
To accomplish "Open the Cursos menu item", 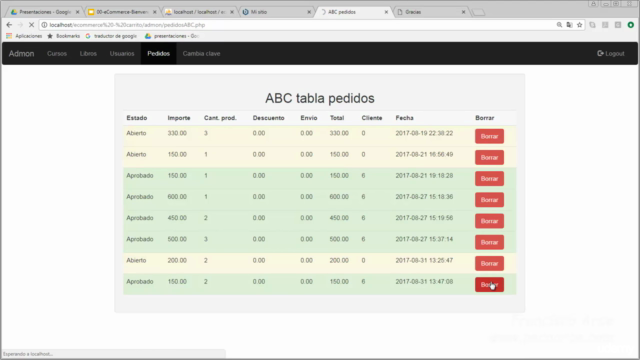I will click(x=57, y=53).
